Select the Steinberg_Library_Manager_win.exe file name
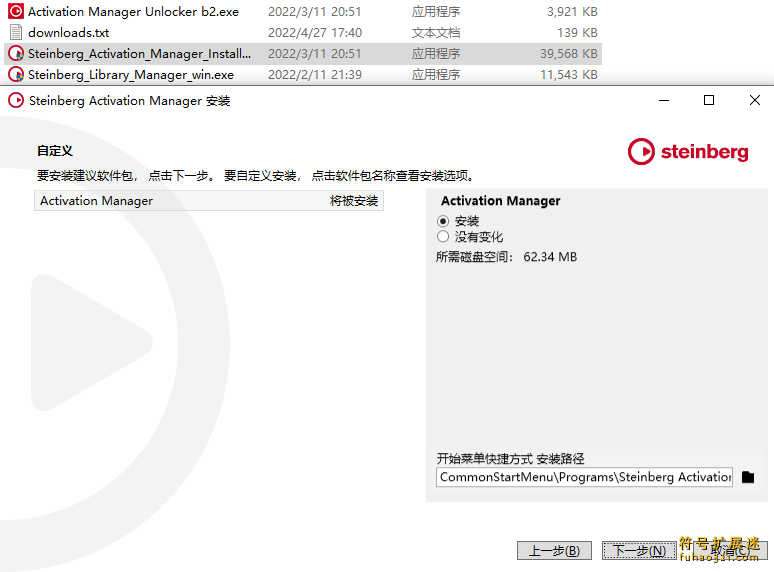This screenshot has height=572, width=774. coord(131,75)
